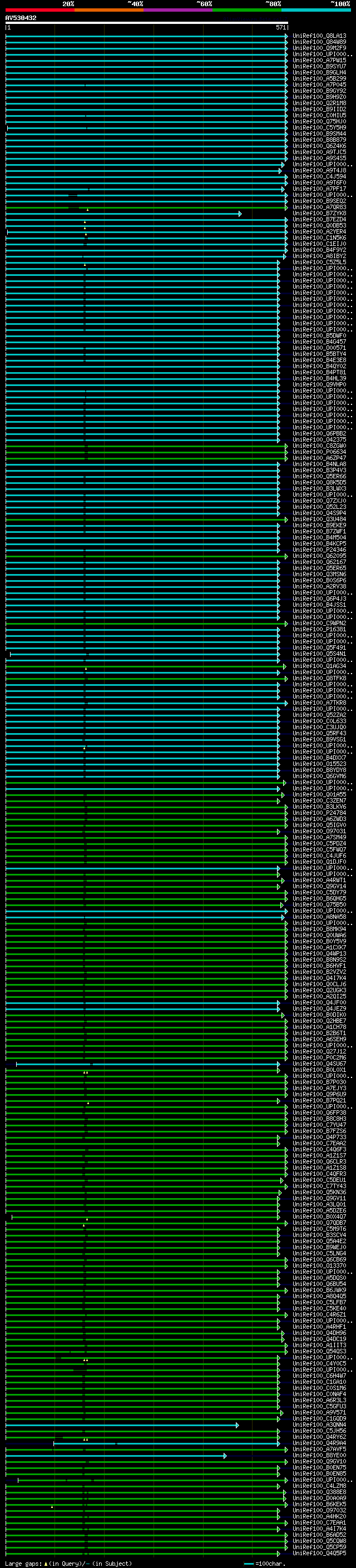
Task: Select hit label UniRef100_O97031
Action: coord(319,831)
